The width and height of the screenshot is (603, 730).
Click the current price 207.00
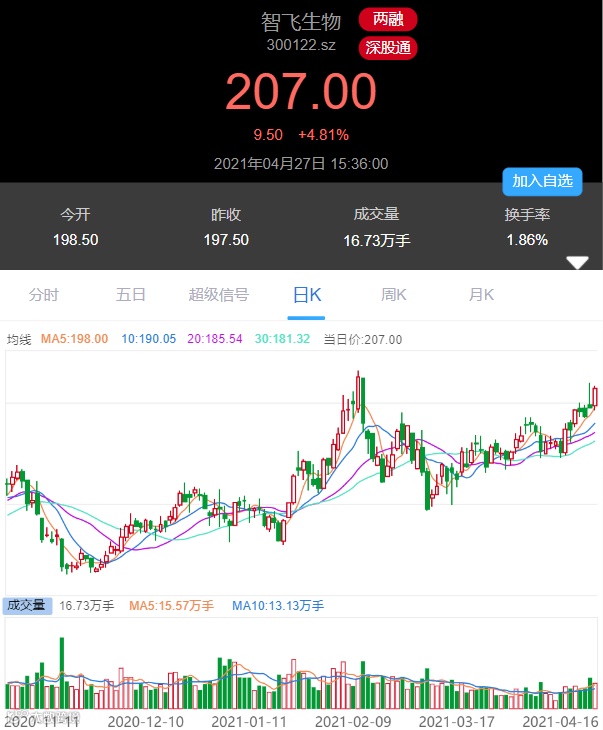pos(301,91)
